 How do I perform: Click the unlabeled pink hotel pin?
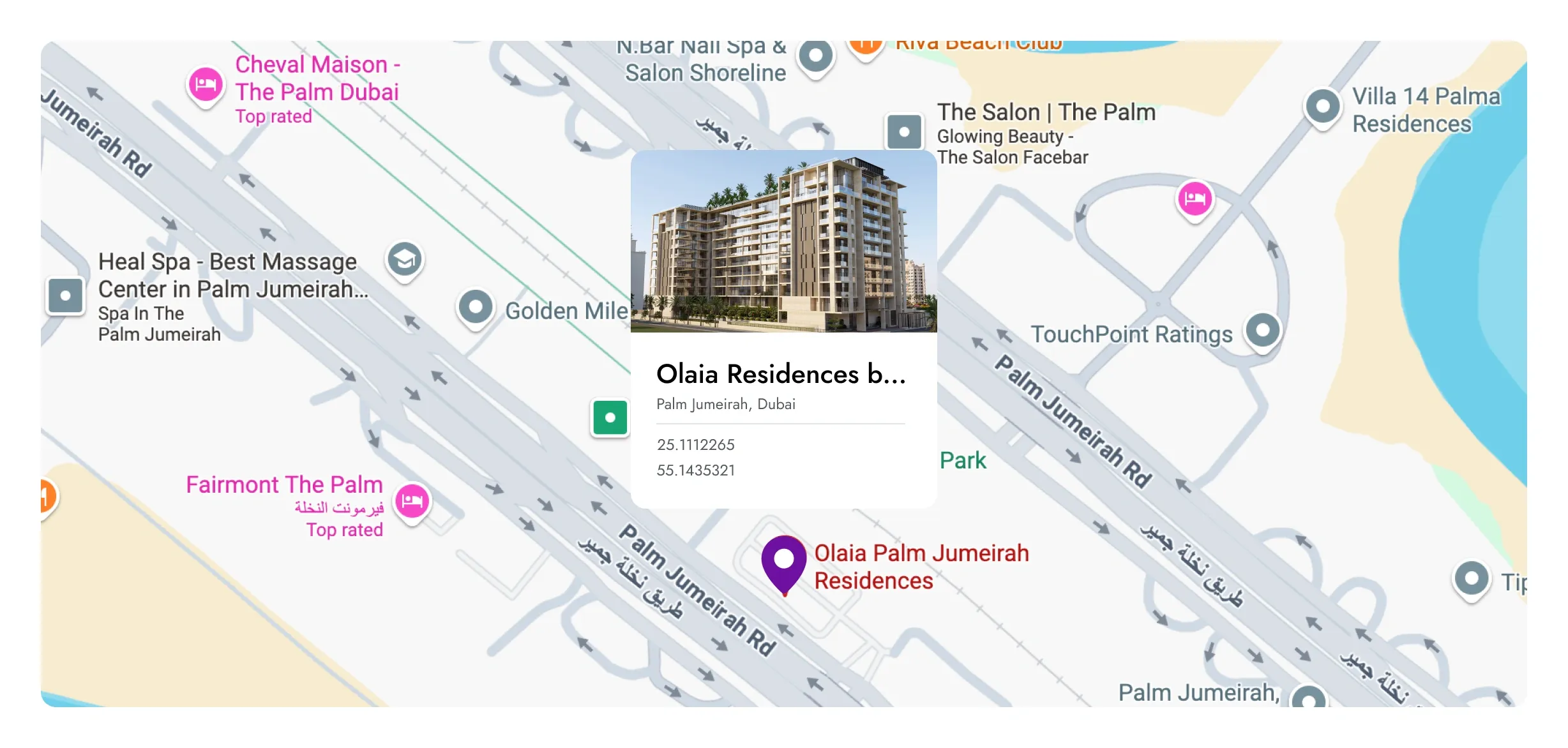(x=1195, y=200)
